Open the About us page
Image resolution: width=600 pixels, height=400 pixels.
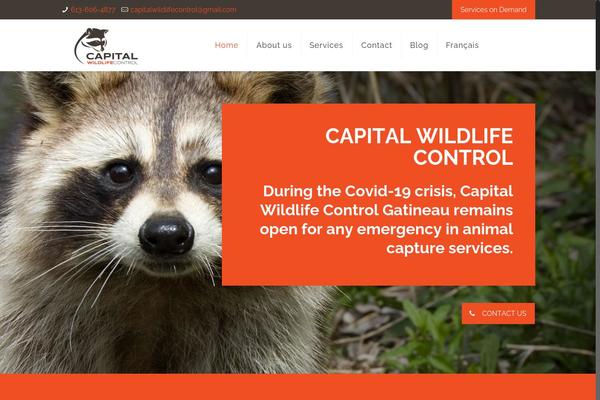click(x=274, y=45)
